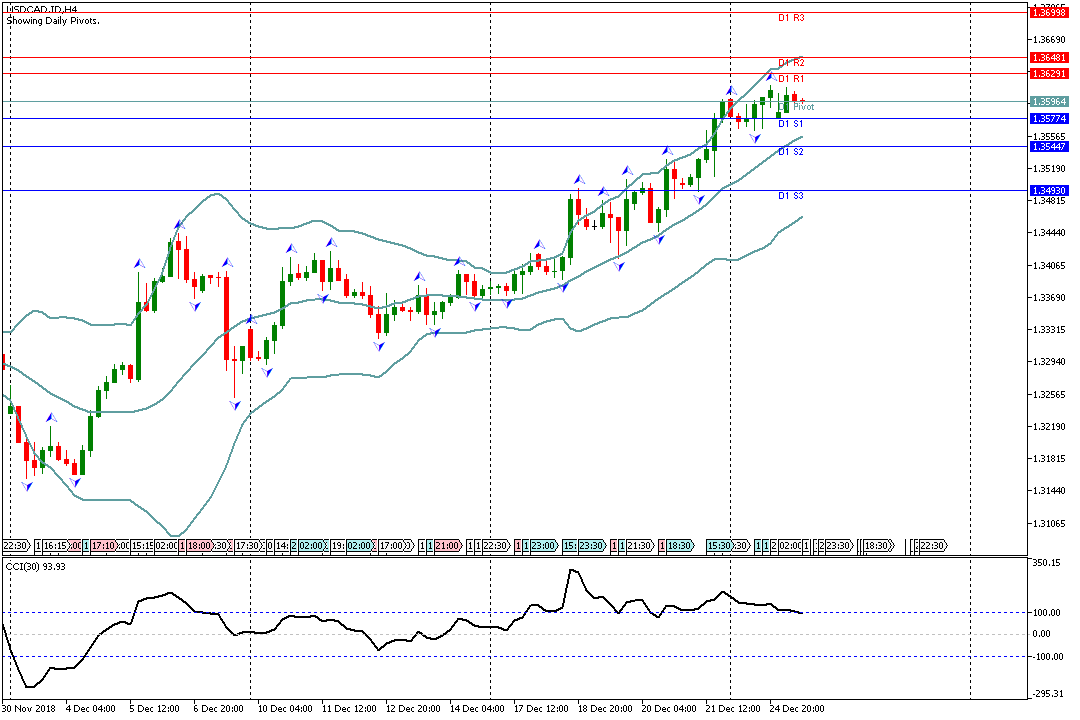Click the 1.36690 price axis value
The image size is (1080, 720).
(x=1049, y=40)
